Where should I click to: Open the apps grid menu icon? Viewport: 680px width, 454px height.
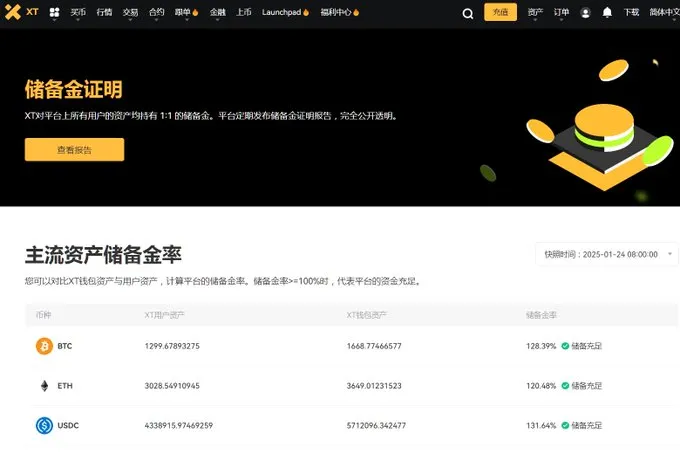54,13
